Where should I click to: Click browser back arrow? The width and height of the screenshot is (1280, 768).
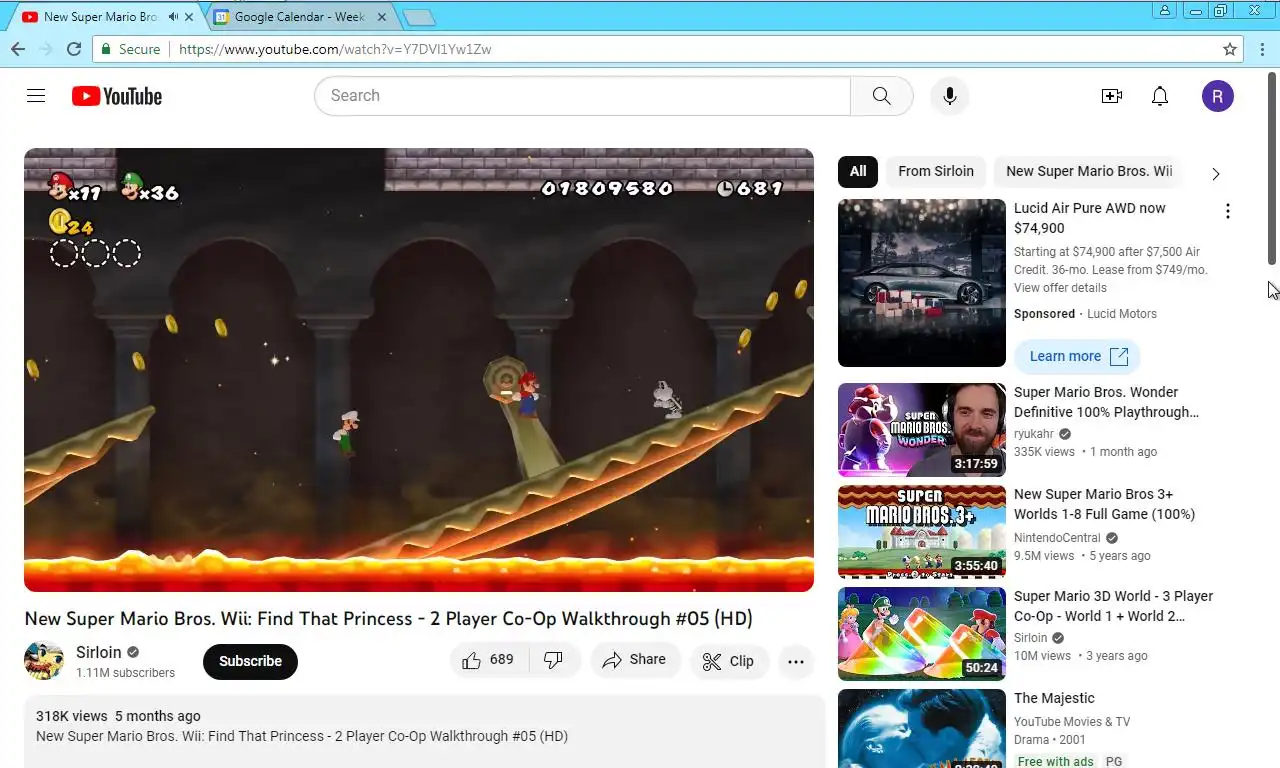(18, 49)
